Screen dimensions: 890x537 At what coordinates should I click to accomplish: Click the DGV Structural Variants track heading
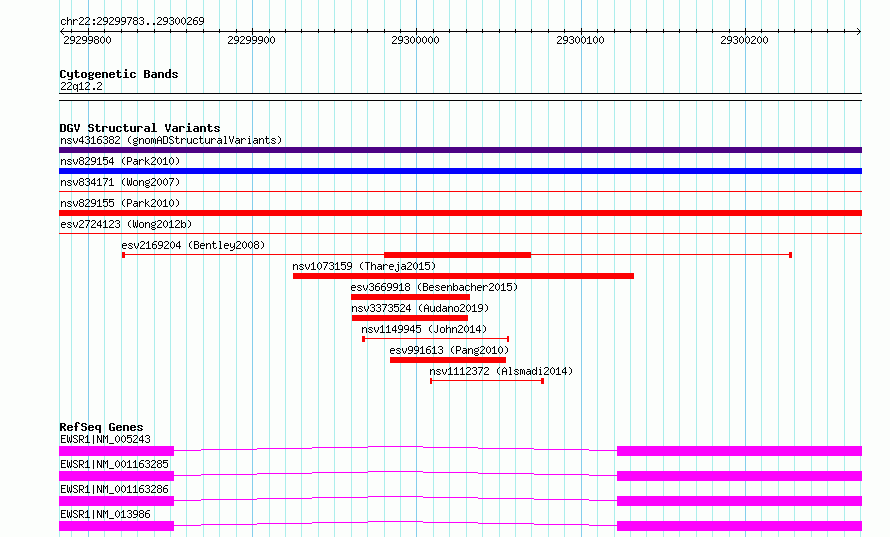click(x=140, y=128)
